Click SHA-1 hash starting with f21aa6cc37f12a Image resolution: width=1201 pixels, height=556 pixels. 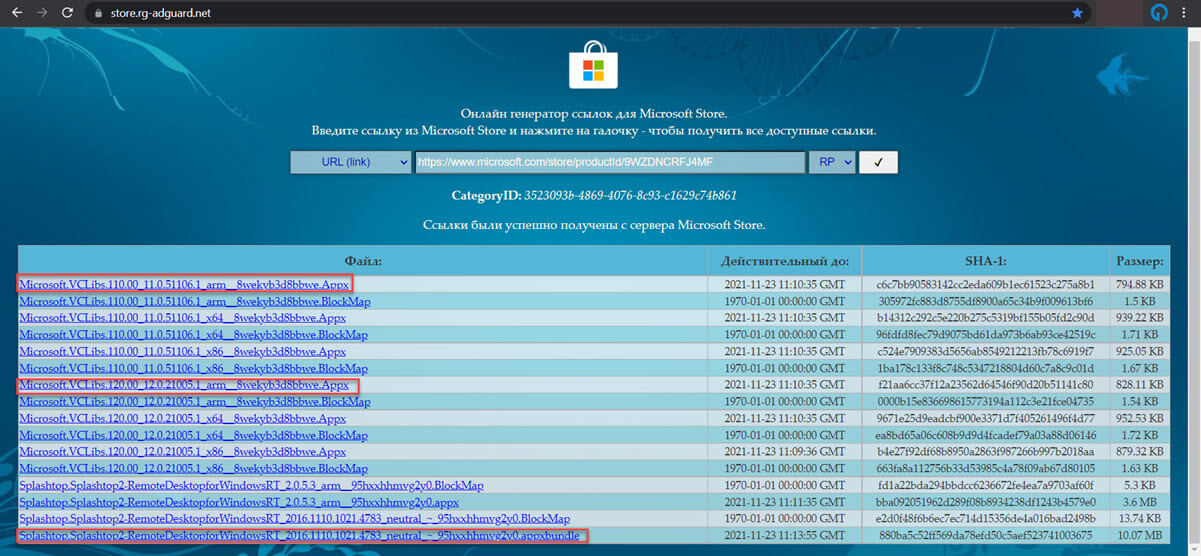click(984, 386)
